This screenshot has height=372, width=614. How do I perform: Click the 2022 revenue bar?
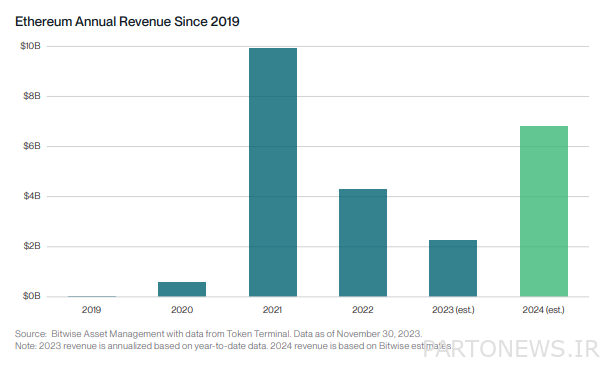pos(363,243)
